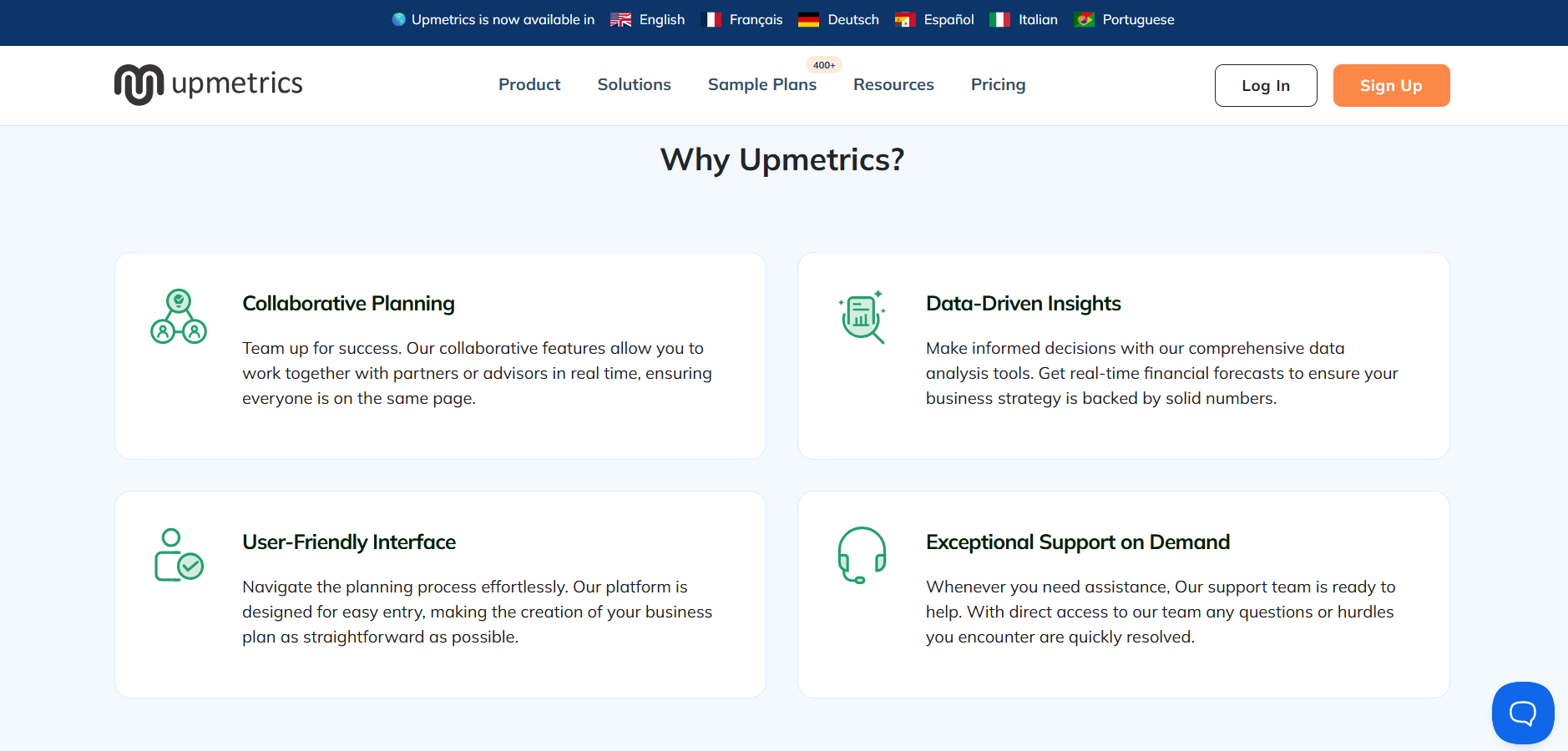Open the Sample Plans menu
The height and width of the screenshot is (751, 1568).
(x=762, y=85)
